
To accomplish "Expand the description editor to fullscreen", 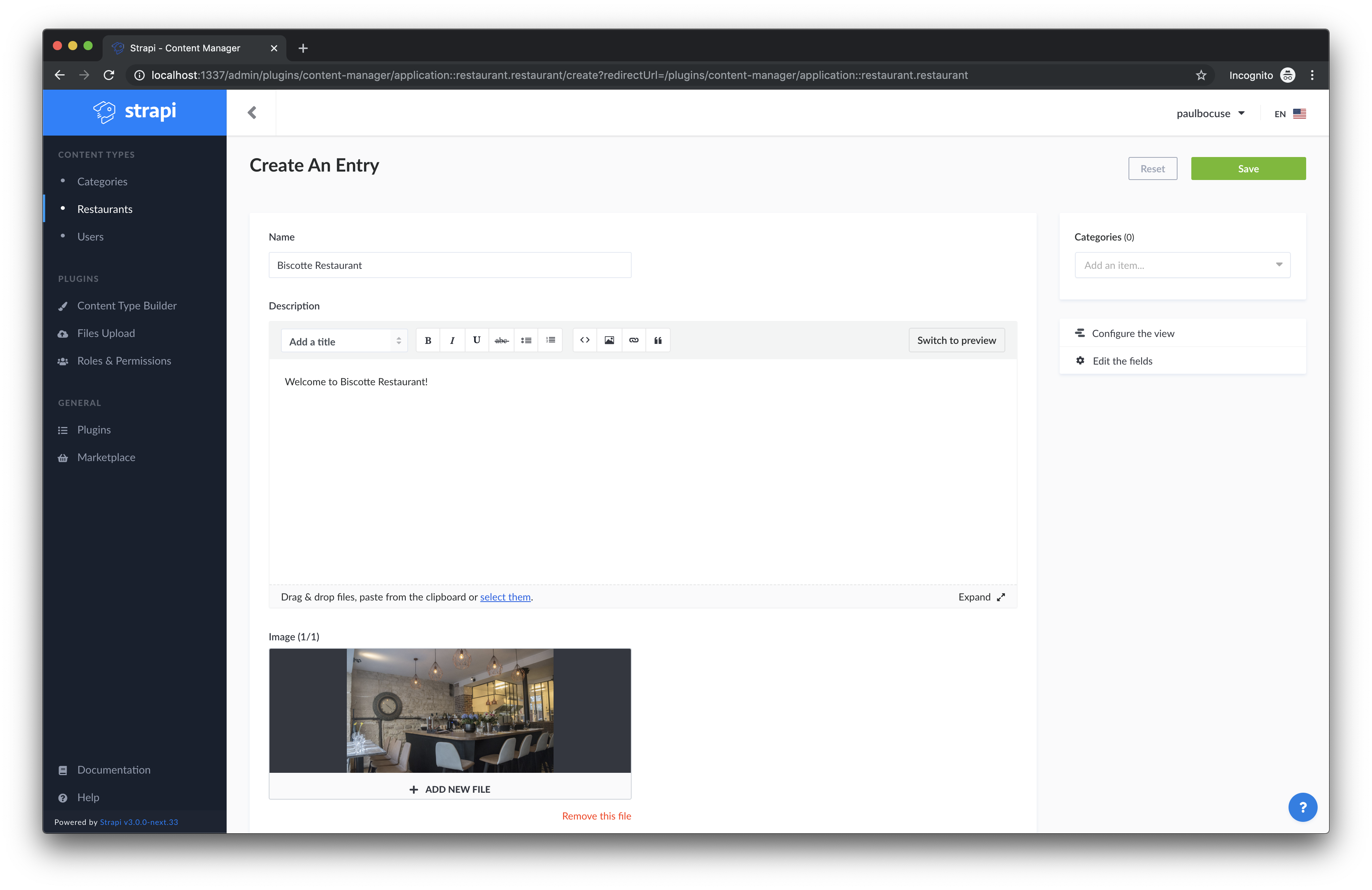I will tap(981, 597).
